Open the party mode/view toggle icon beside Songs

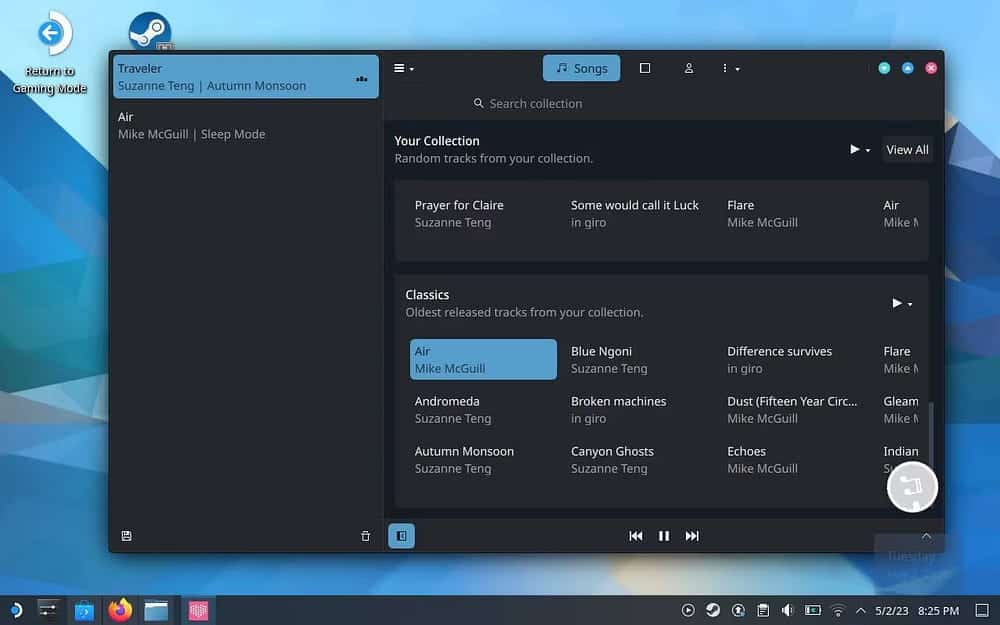coord(645,68)
